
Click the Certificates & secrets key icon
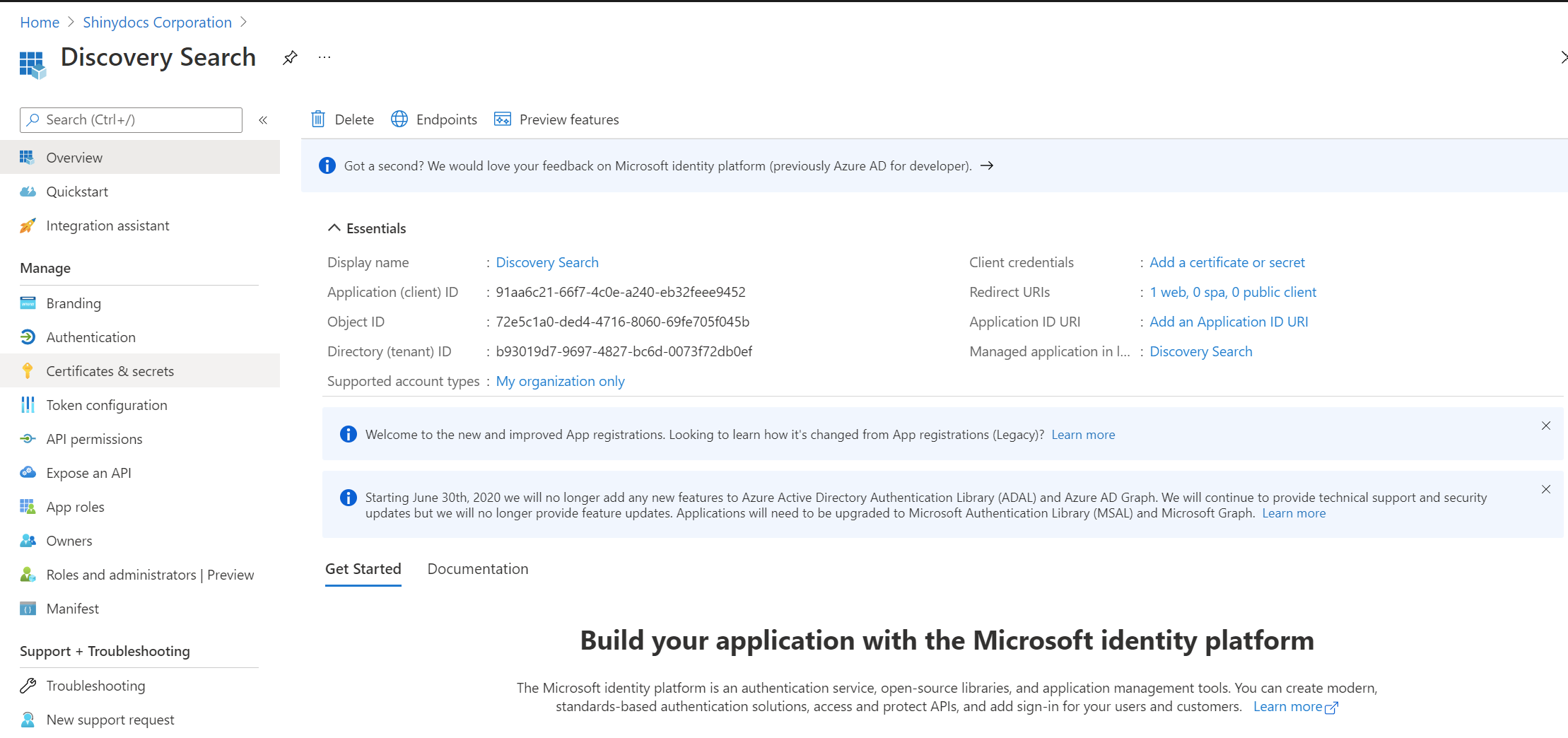[x=28, y=371]
